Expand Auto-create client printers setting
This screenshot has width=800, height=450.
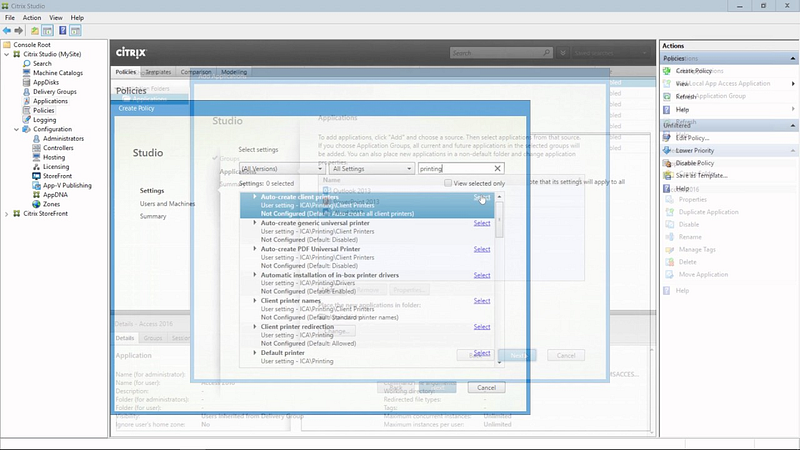click(255, 196)
